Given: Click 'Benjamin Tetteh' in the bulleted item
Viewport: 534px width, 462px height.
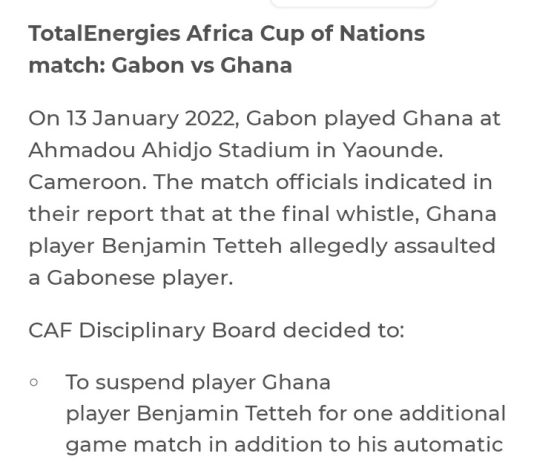Looking at the screenshot, I should point(224,414).
